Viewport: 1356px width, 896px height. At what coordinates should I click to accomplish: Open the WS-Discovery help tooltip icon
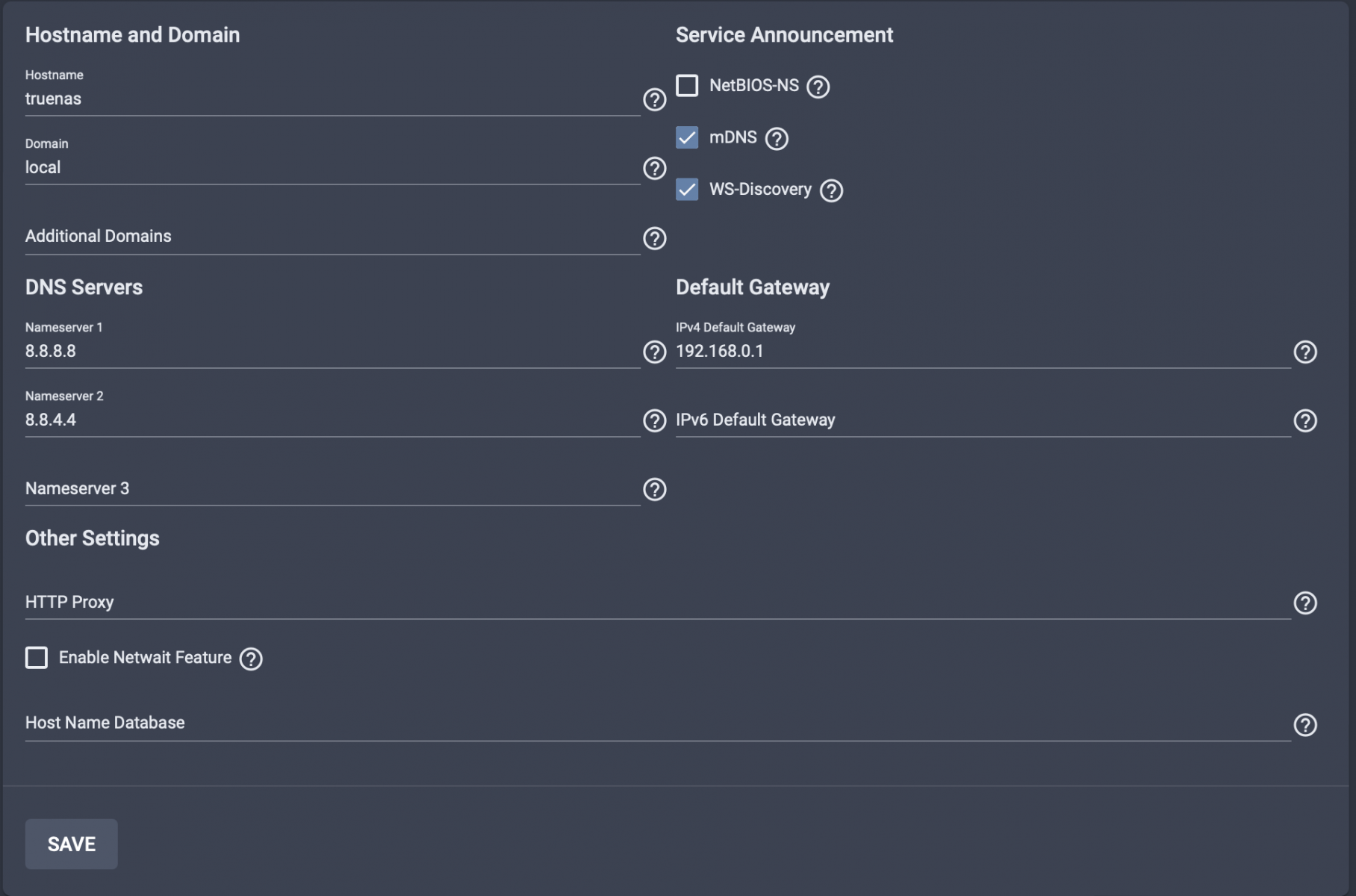831,190
